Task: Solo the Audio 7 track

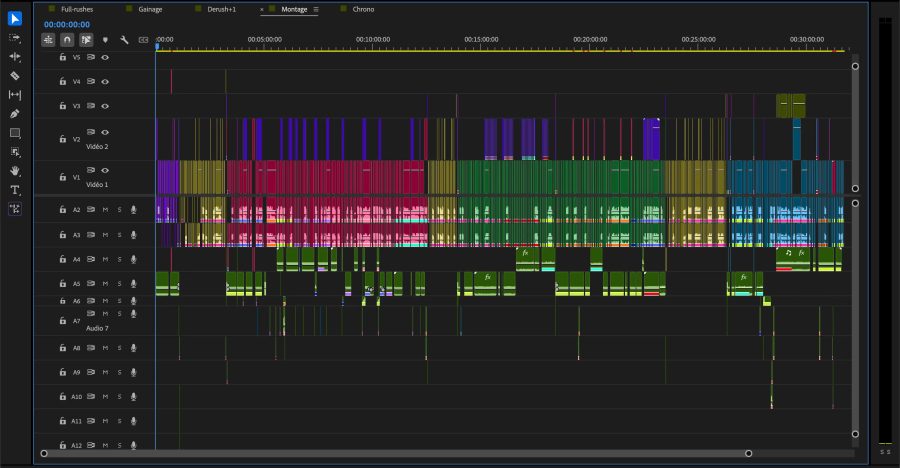Action: pyautogui.click(x=119, y=314)
